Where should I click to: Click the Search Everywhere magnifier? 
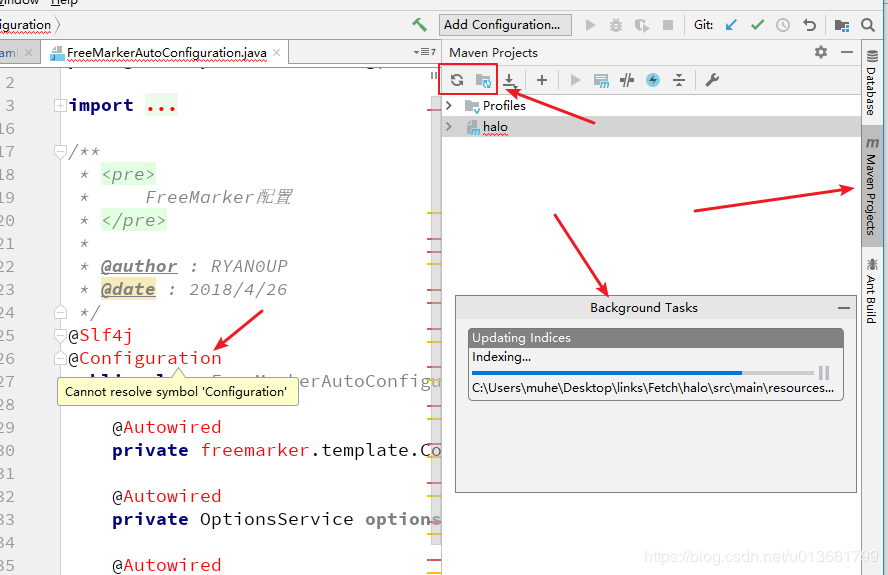pos(868,25)
